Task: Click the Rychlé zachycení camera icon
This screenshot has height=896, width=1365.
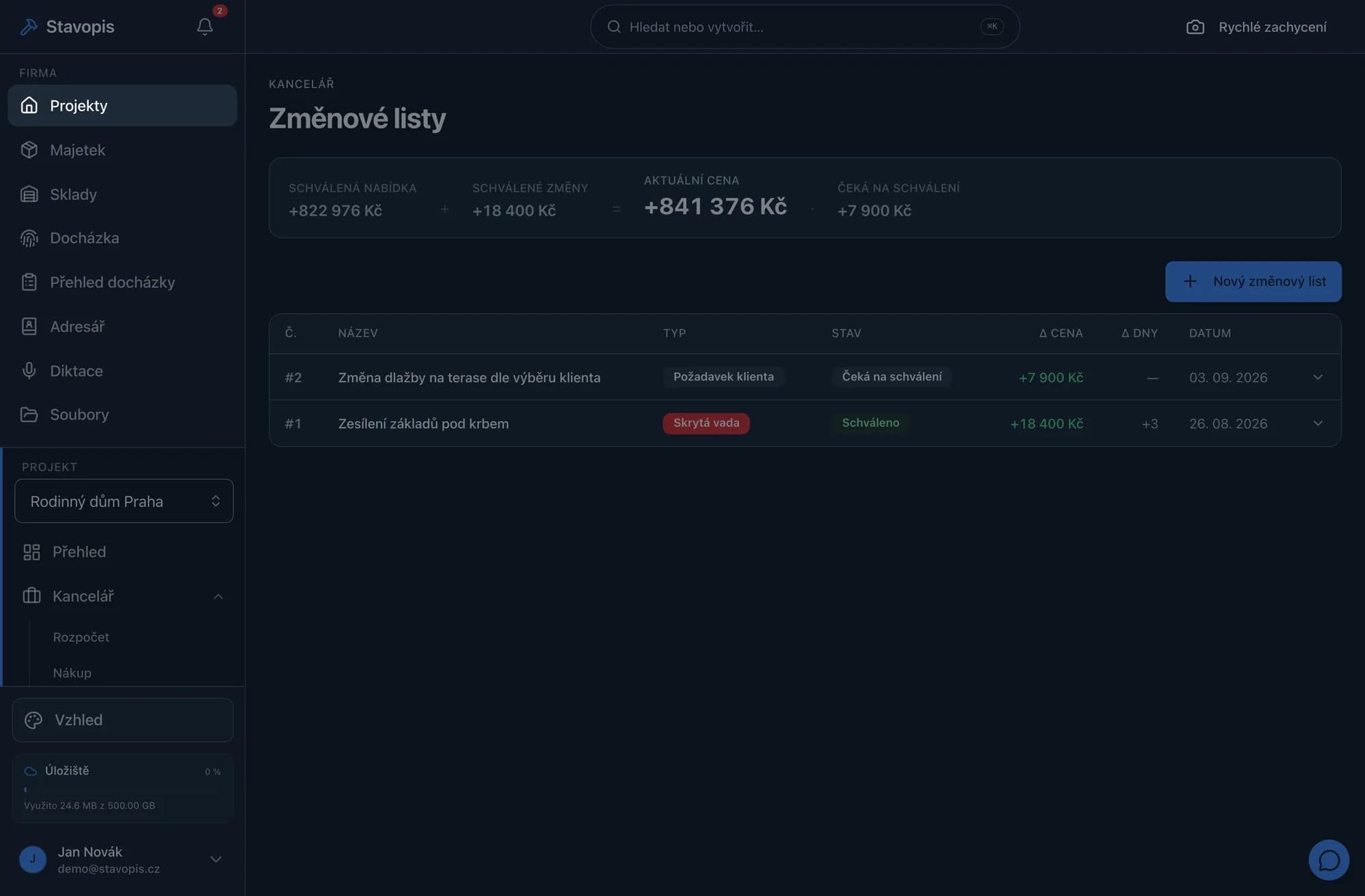Action: [1195, 27]
